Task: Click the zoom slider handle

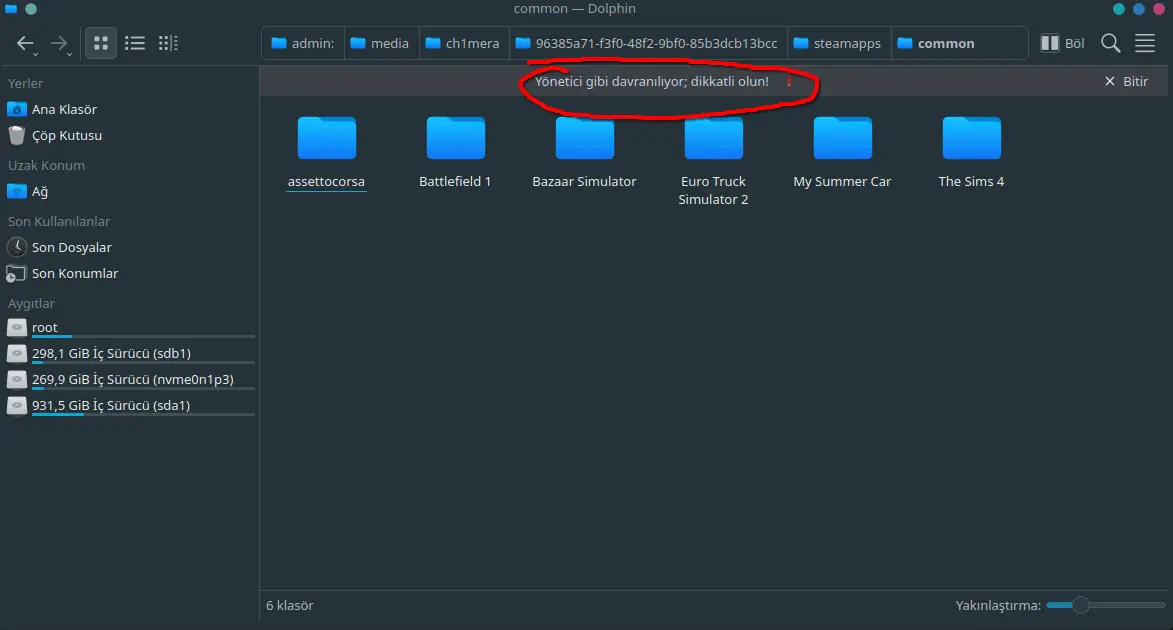Action: (x=1080, y=605)
